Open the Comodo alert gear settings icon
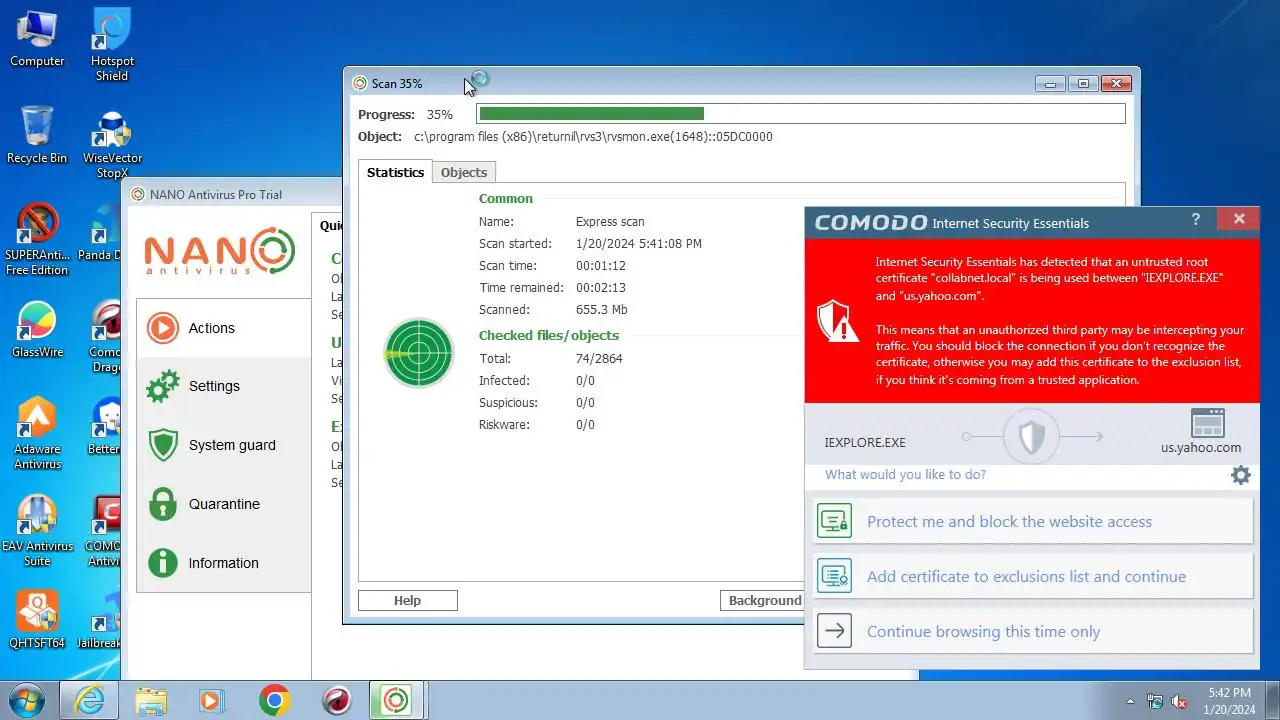Screen dimensions: 1280x720 [1240, 475]
